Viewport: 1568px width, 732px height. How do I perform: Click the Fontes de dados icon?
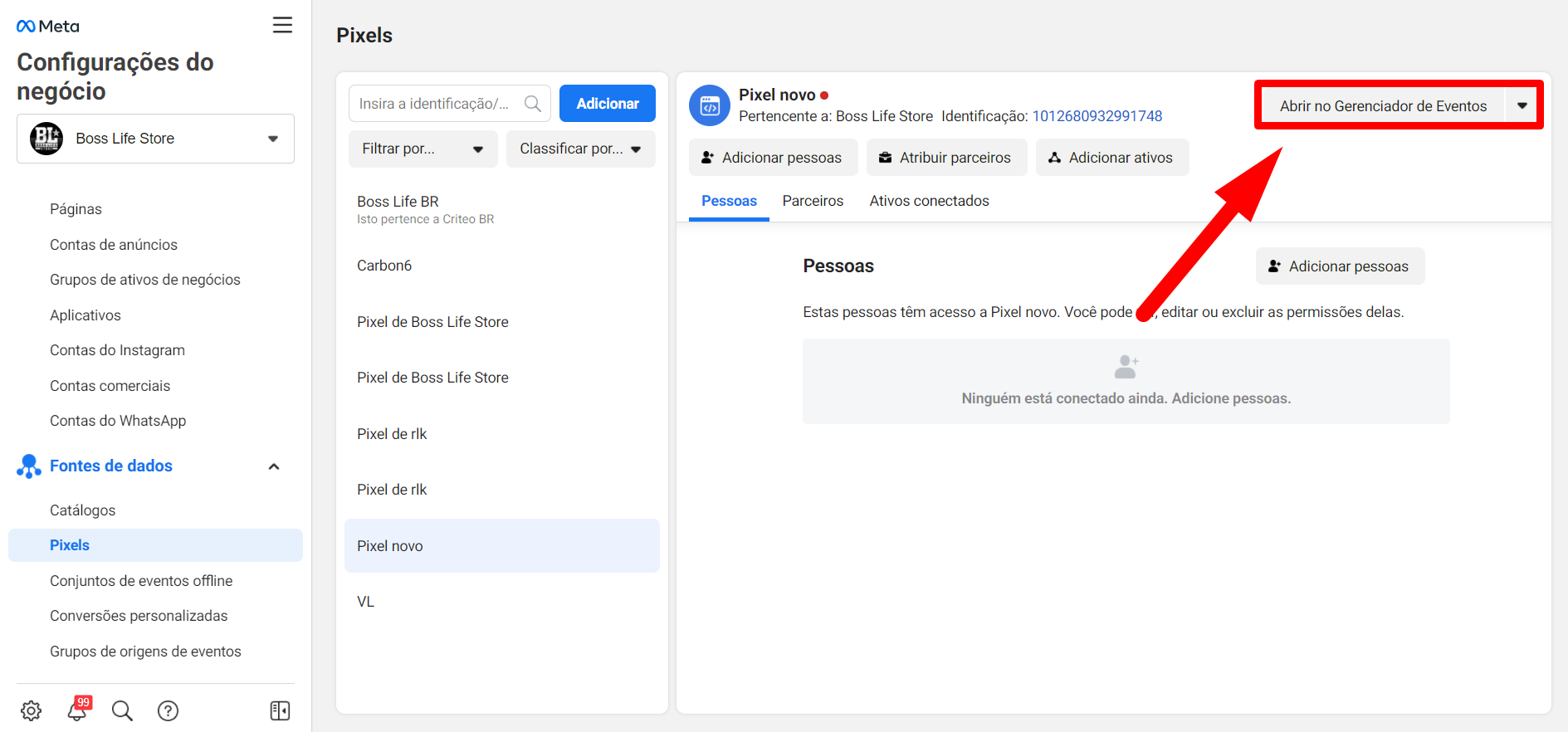coord(29,466)
